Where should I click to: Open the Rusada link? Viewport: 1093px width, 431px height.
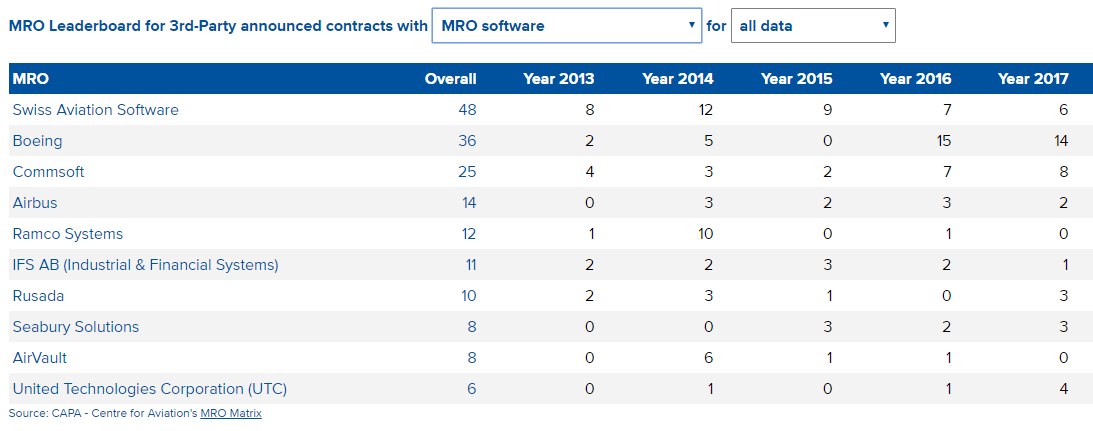[38, 296]
